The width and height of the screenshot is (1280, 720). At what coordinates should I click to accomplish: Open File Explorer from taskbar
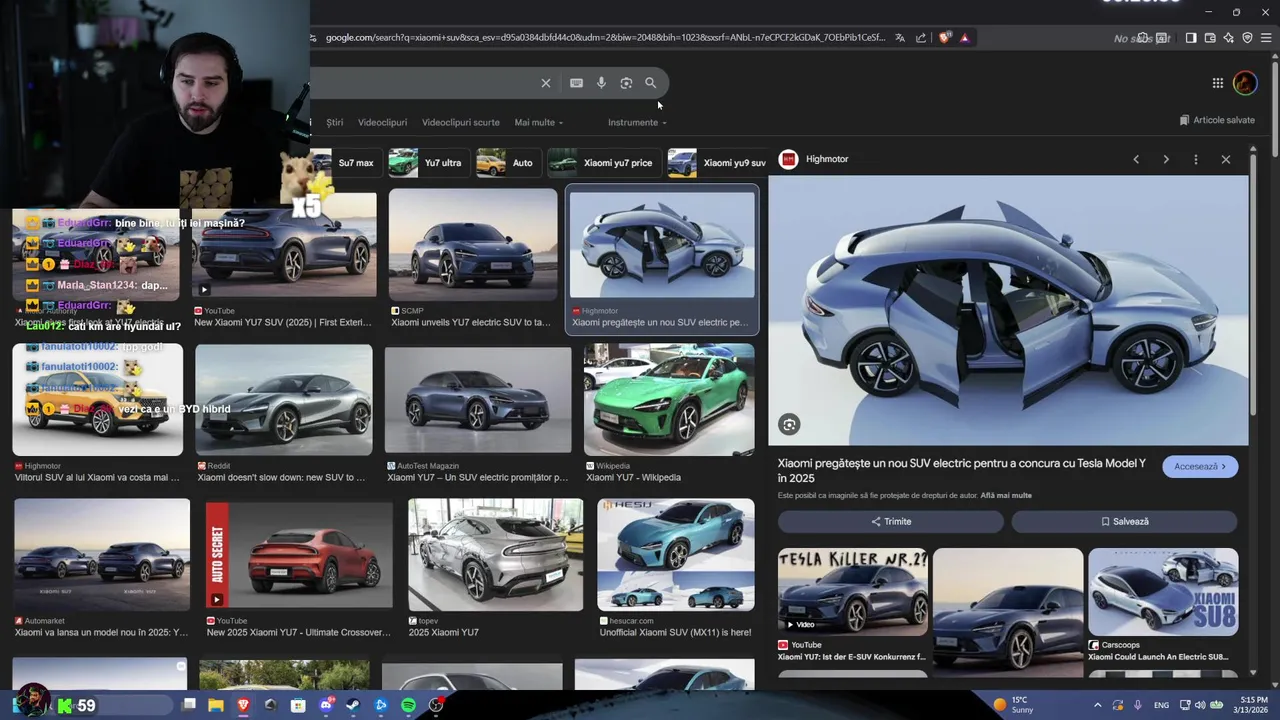[216, 706]
